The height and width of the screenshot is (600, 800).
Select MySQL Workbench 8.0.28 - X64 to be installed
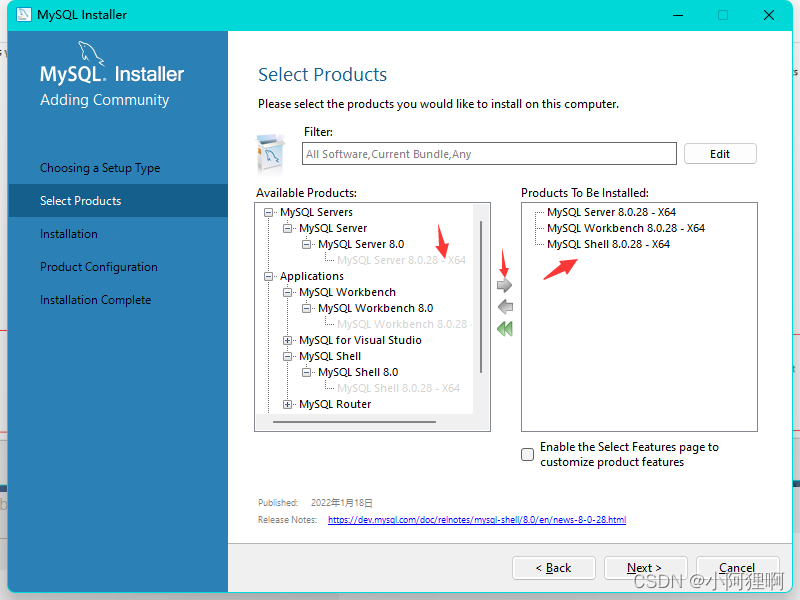pos(626,228)
